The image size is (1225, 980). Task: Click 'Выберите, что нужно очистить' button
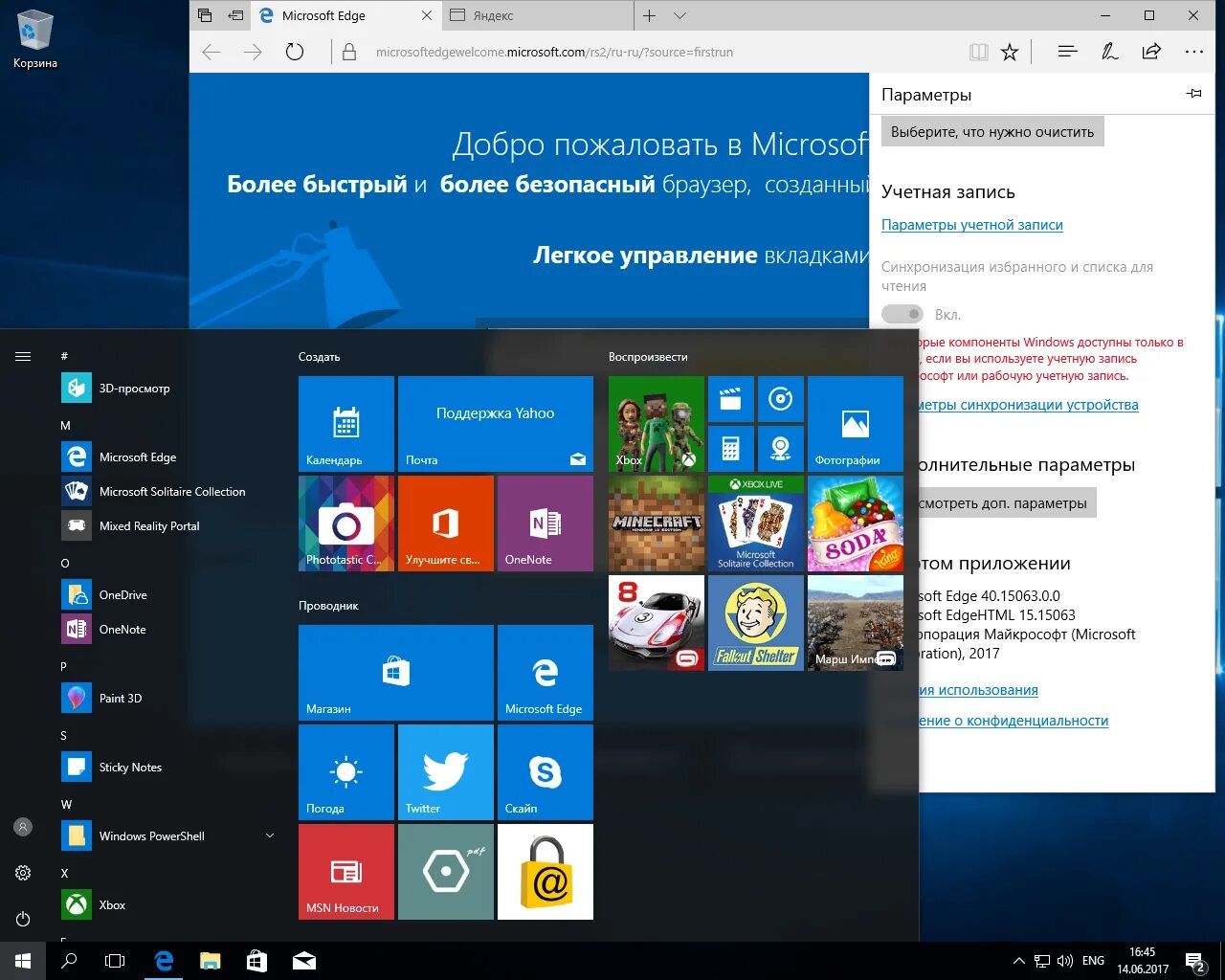992,132
